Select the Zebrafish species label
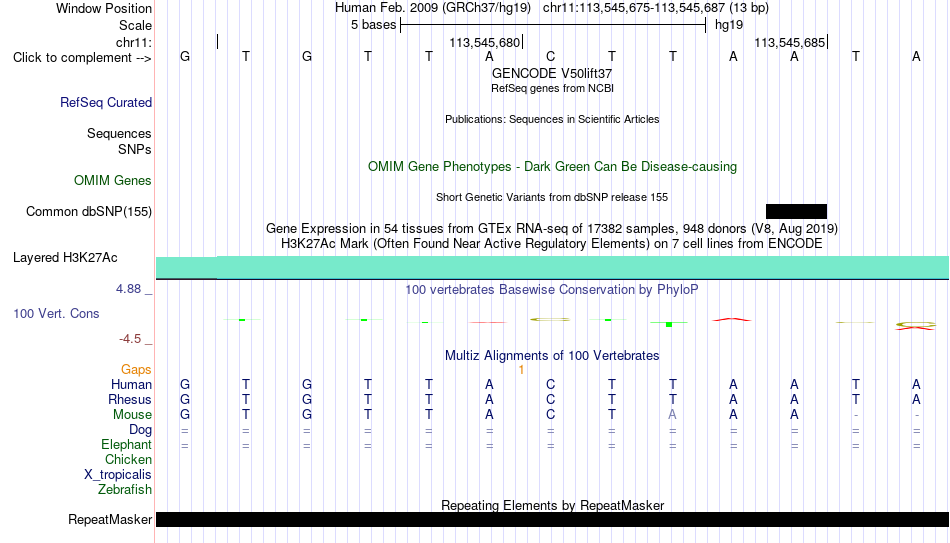 click(125, 489)
